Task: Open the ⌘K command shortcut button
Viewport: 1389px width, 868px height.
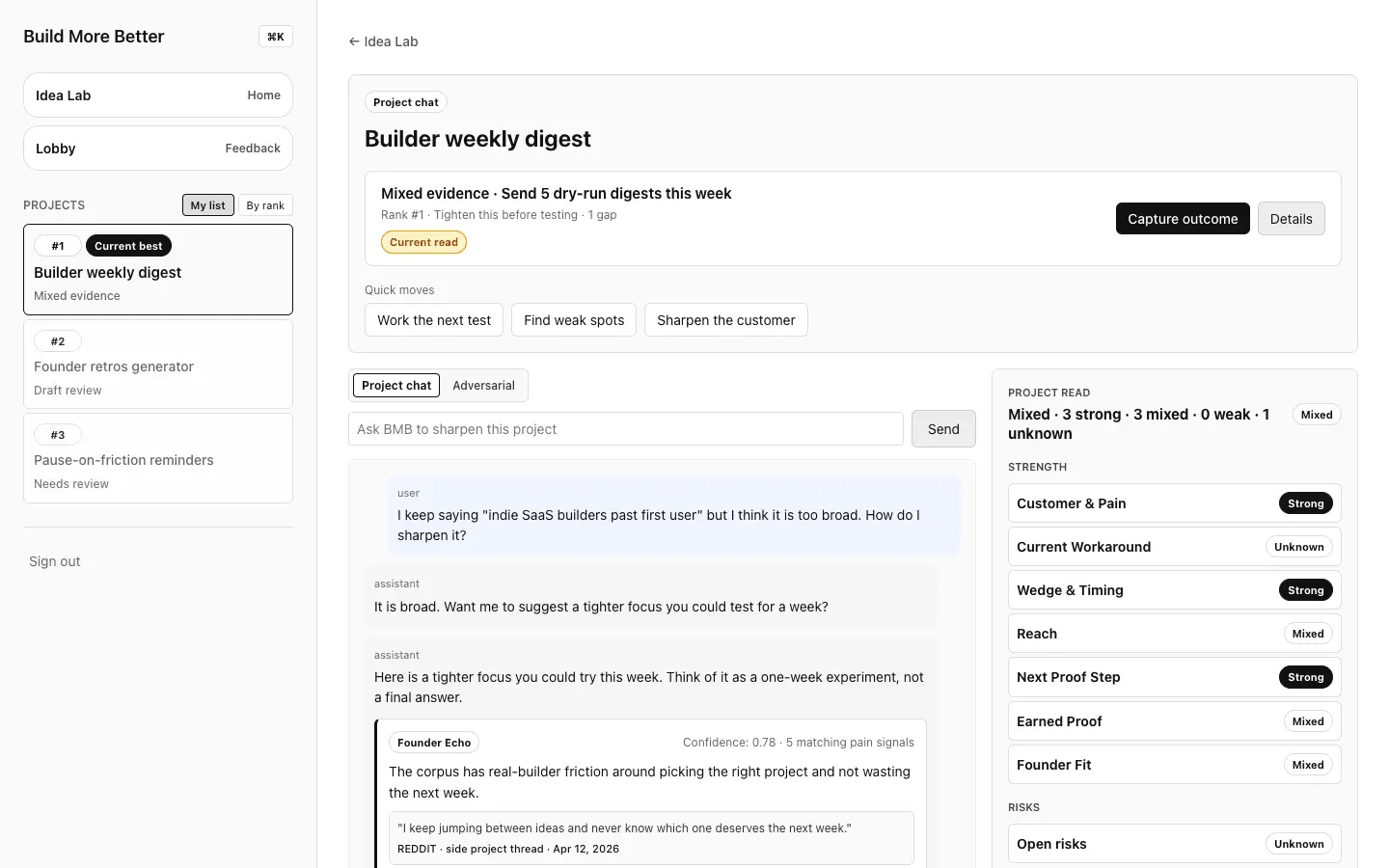Action: point(276,37)
